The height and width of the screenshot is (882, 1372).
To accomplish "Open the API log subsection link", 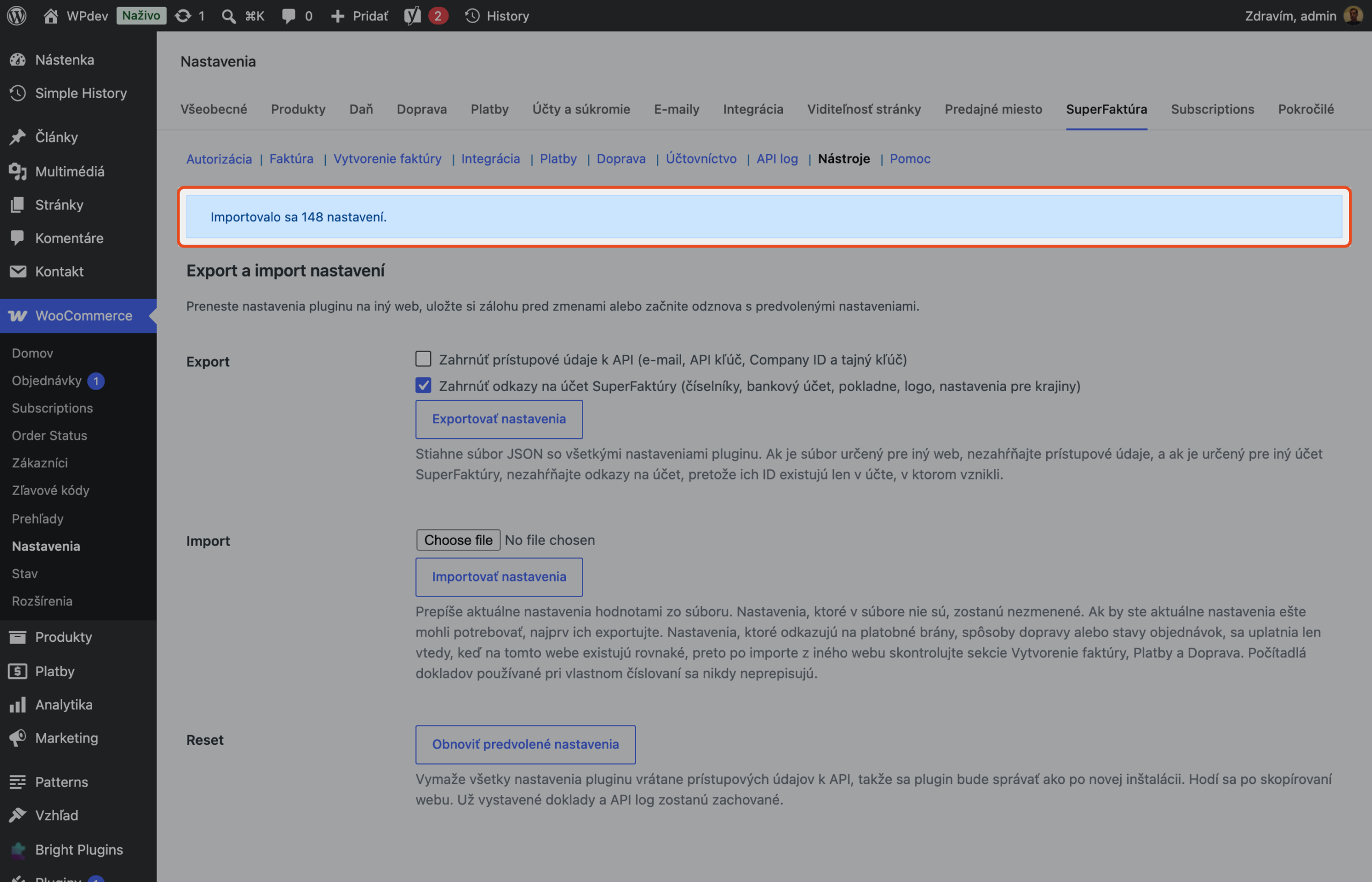I will [777, 159].
